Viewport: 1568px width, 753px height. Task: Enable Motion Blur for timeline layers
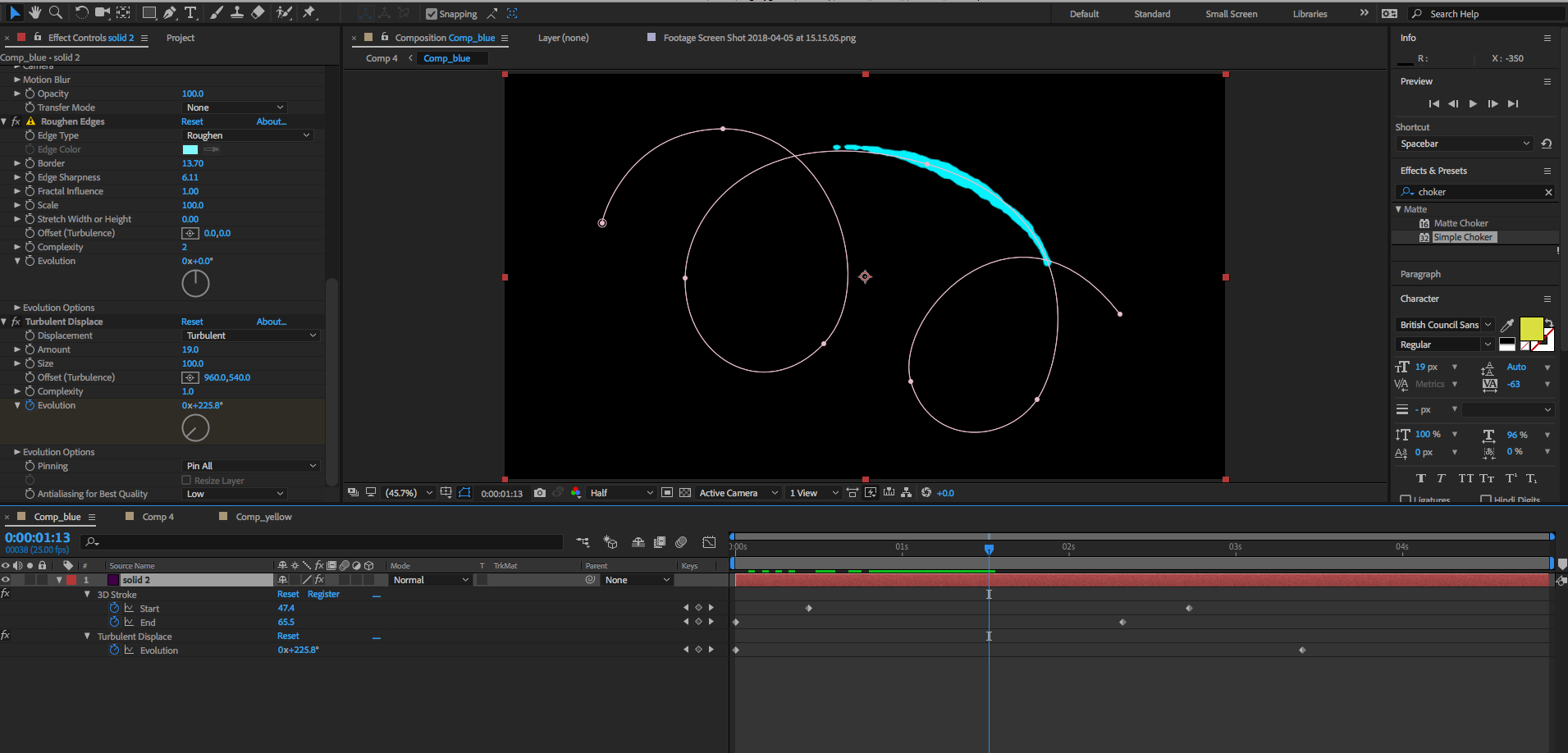tap(681, 542)
